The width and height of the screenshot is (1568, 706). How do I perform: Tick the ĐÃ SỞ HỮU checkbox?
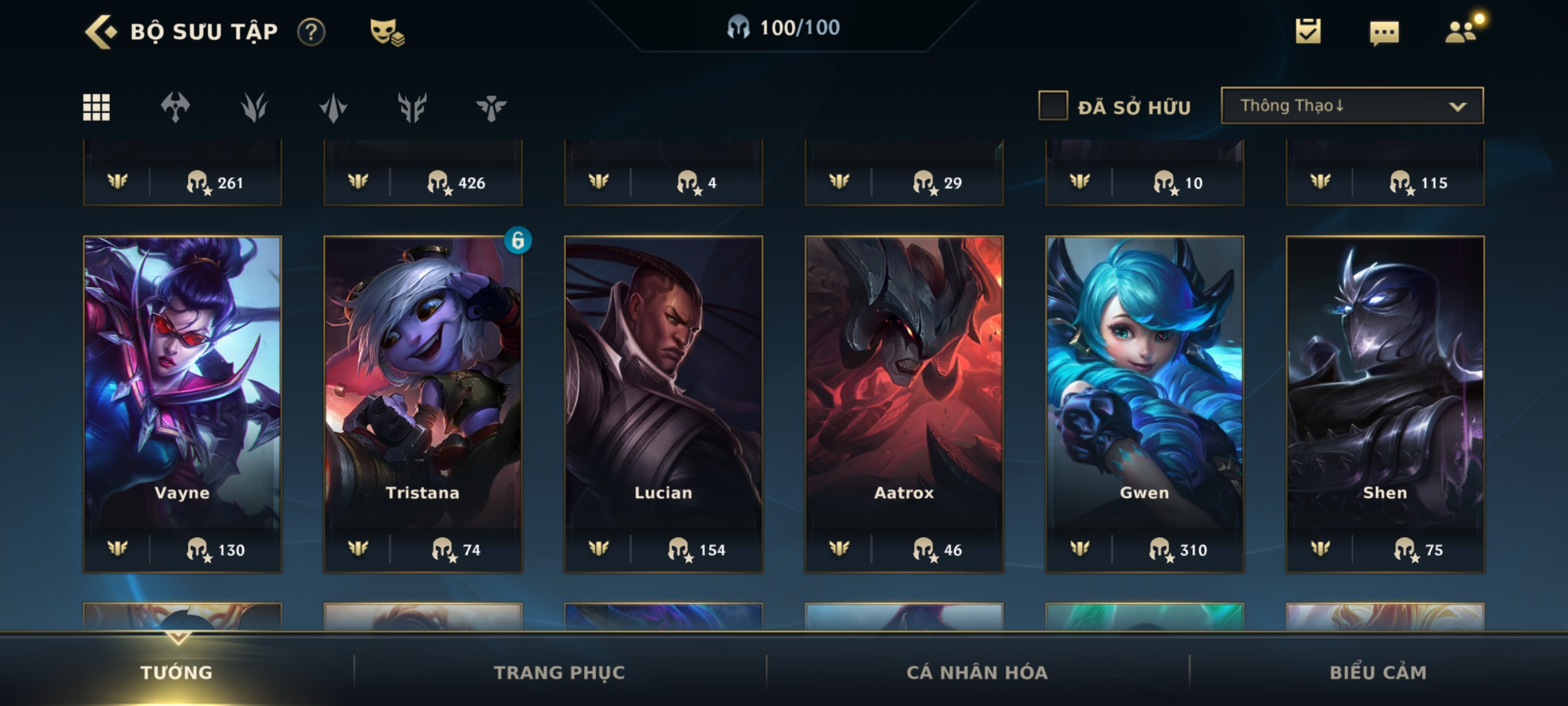pos(1053,105)
